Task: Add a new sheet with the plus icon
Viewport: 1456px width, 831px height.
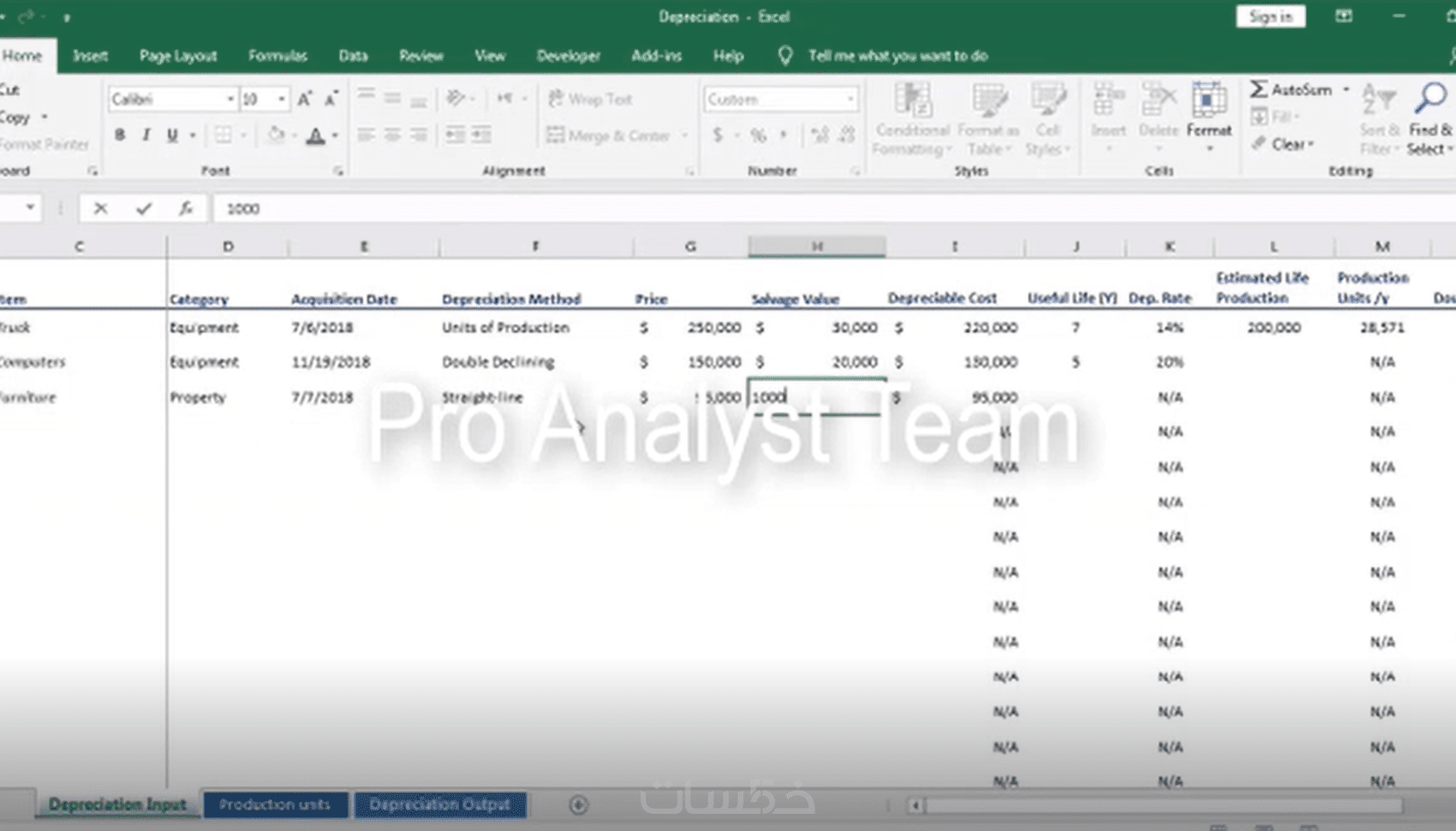Action: 578,804
